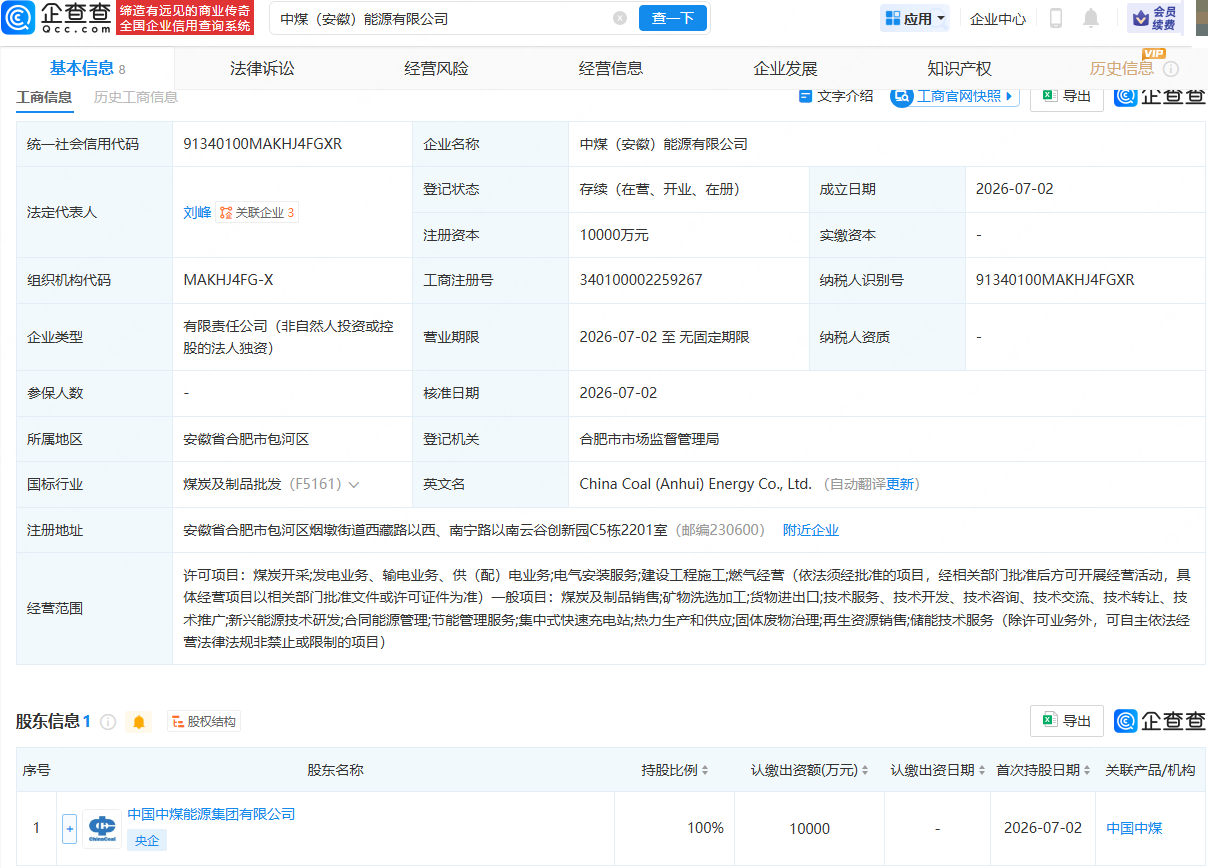Switch to the 知识产权 tab
This screenshot has width=1208, height=868.
click(959, 68)
